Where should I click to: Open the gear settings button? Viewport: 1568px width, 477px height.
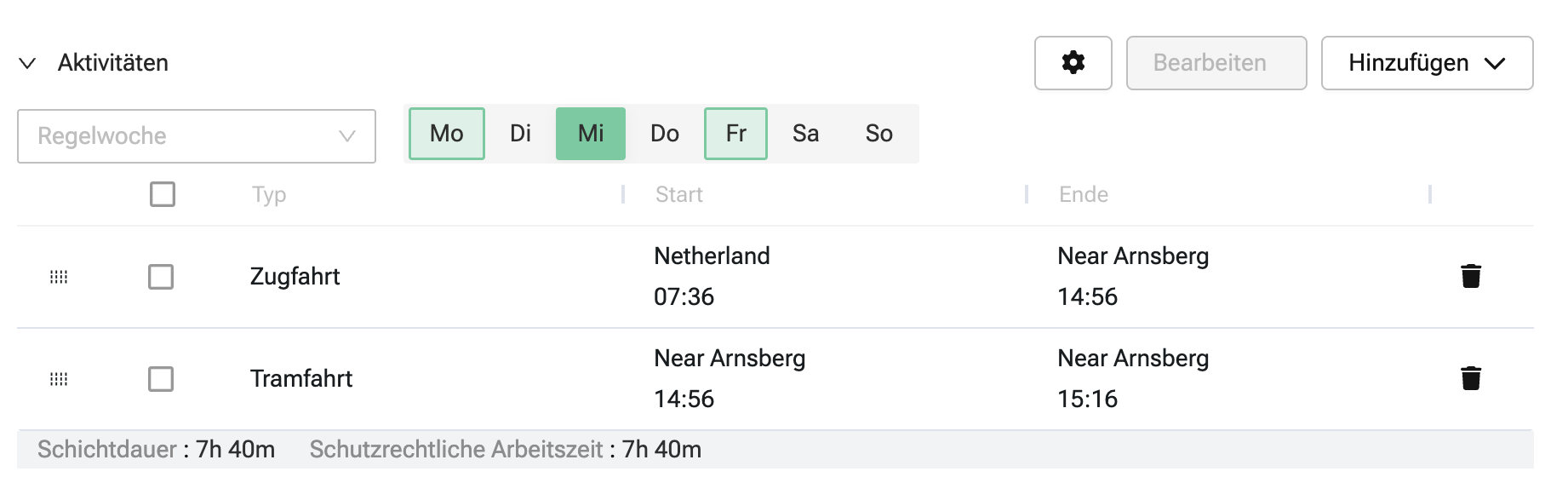click(x=1073, y=63)
